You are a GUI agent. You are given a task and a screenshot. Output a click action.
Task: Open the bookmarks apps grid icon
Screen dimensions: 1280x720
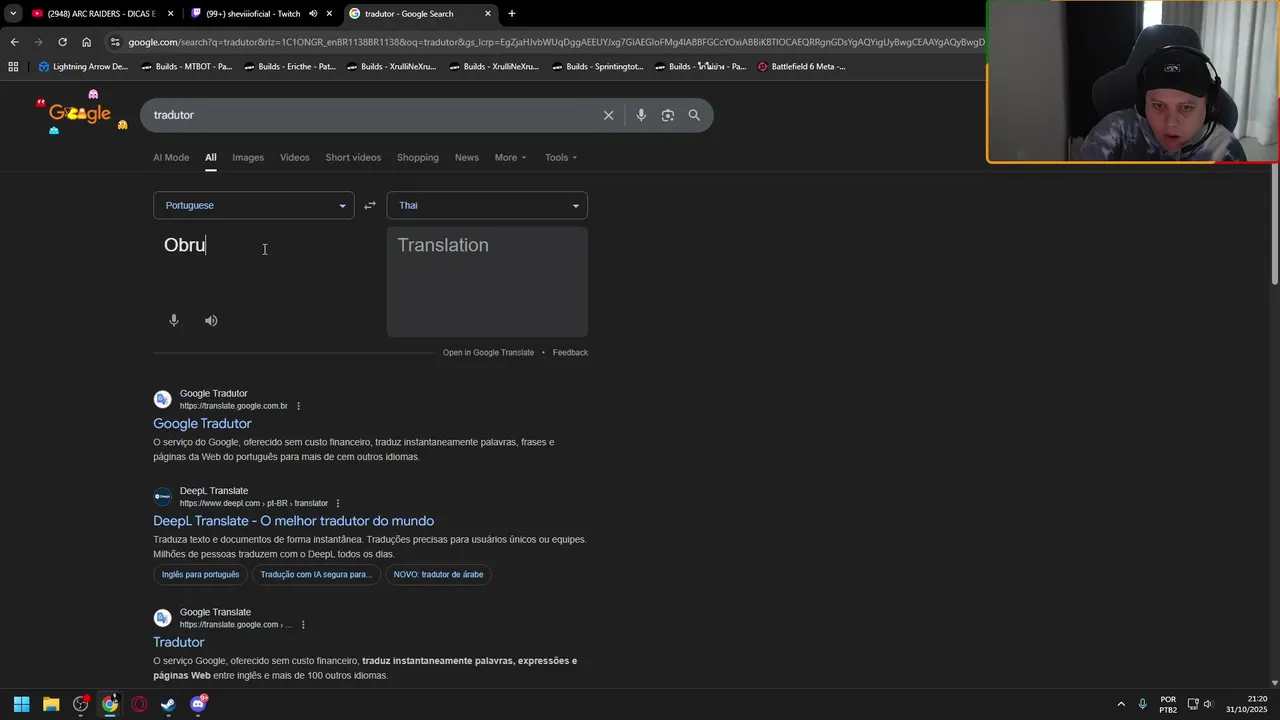[13, 67]
